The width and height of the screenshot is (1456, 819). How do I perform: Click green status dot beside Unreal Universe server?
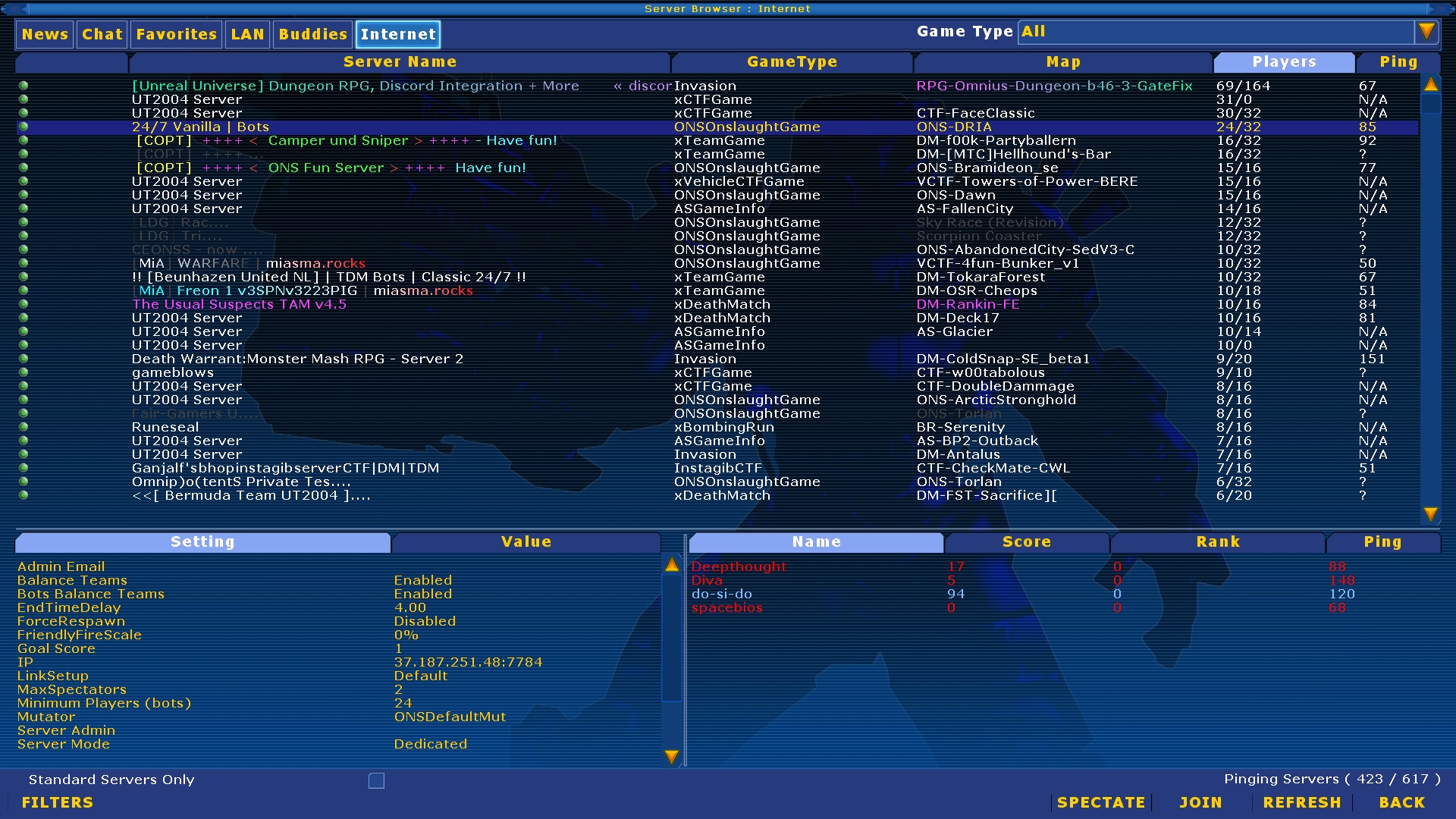pos(24,86)
